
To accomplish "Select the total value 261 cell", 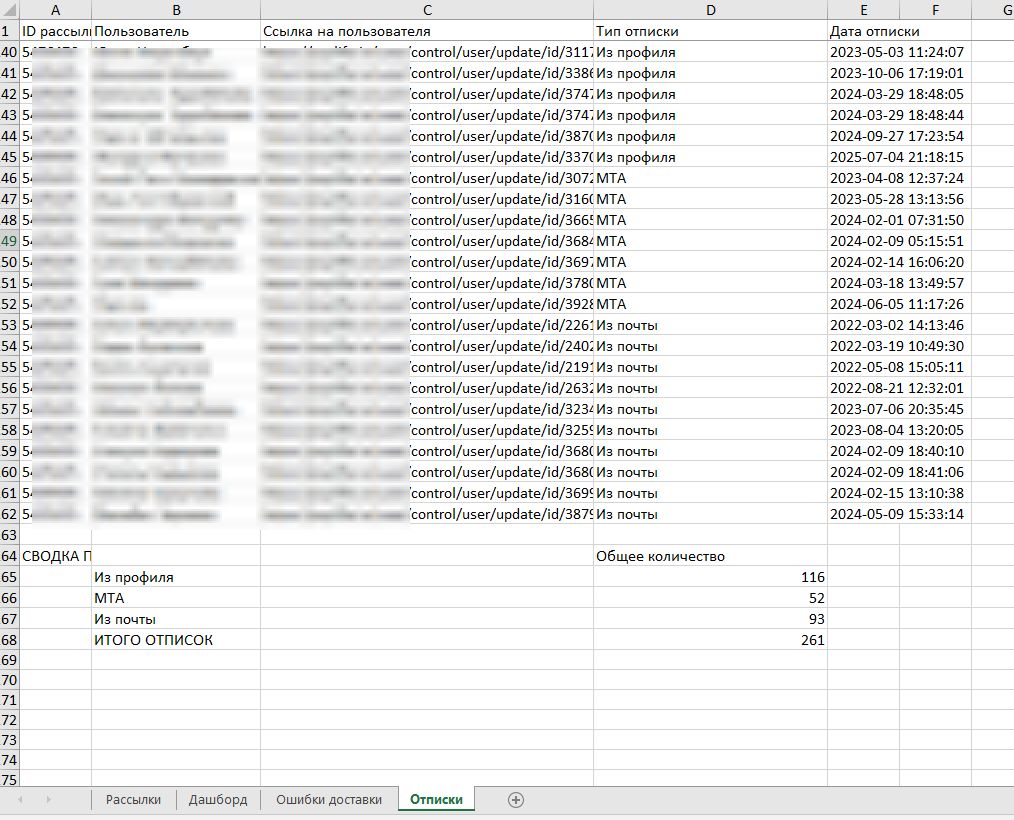I will pos(710,640).
